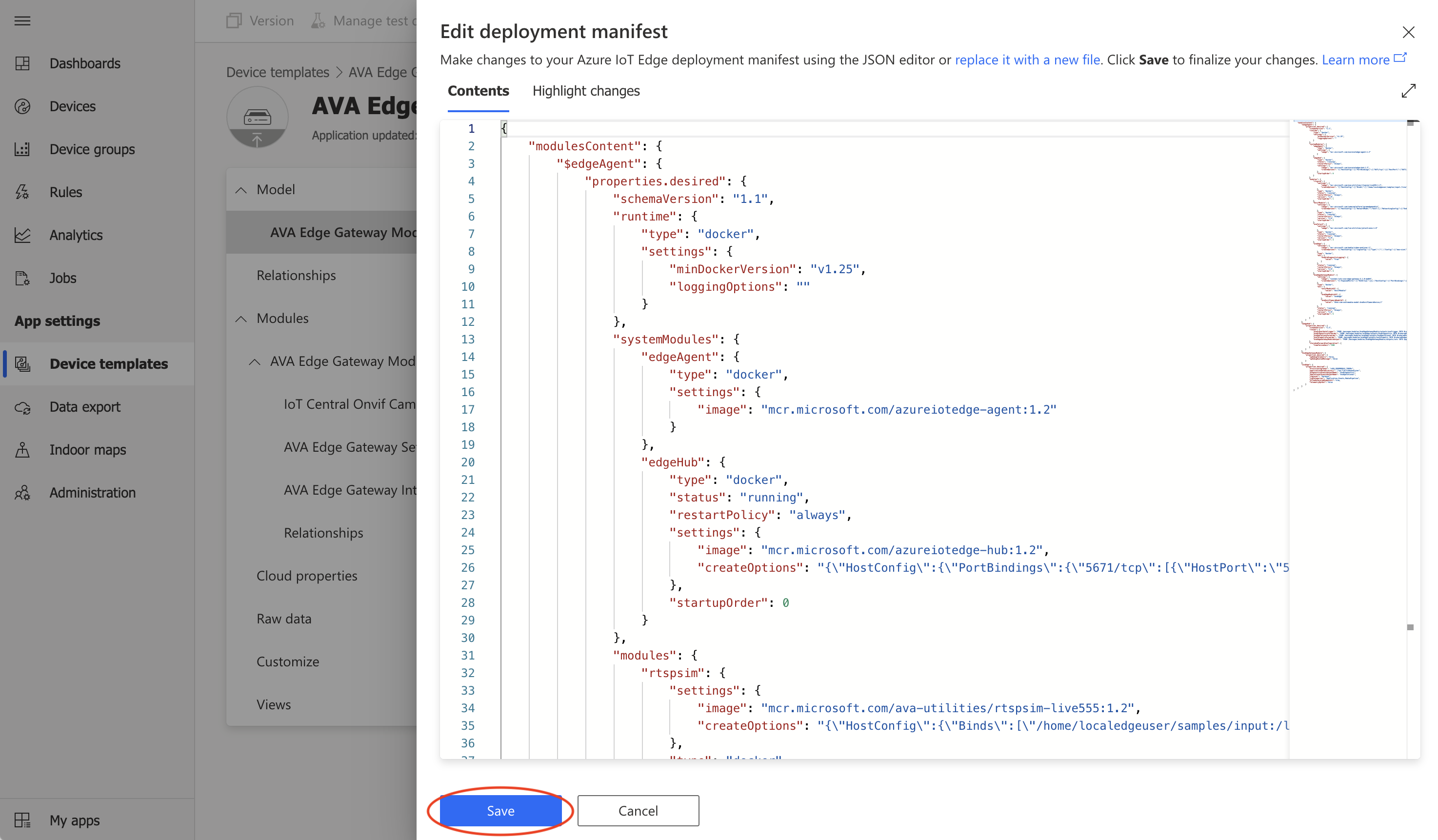Switch to the Highlight changes tab
The width and height of the screenshot is (1438, 840).
click(x=586, y=91)
